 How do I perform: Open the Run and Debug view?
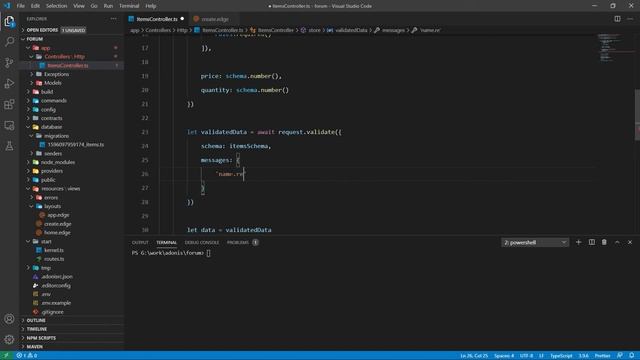(x=9, y=83)
